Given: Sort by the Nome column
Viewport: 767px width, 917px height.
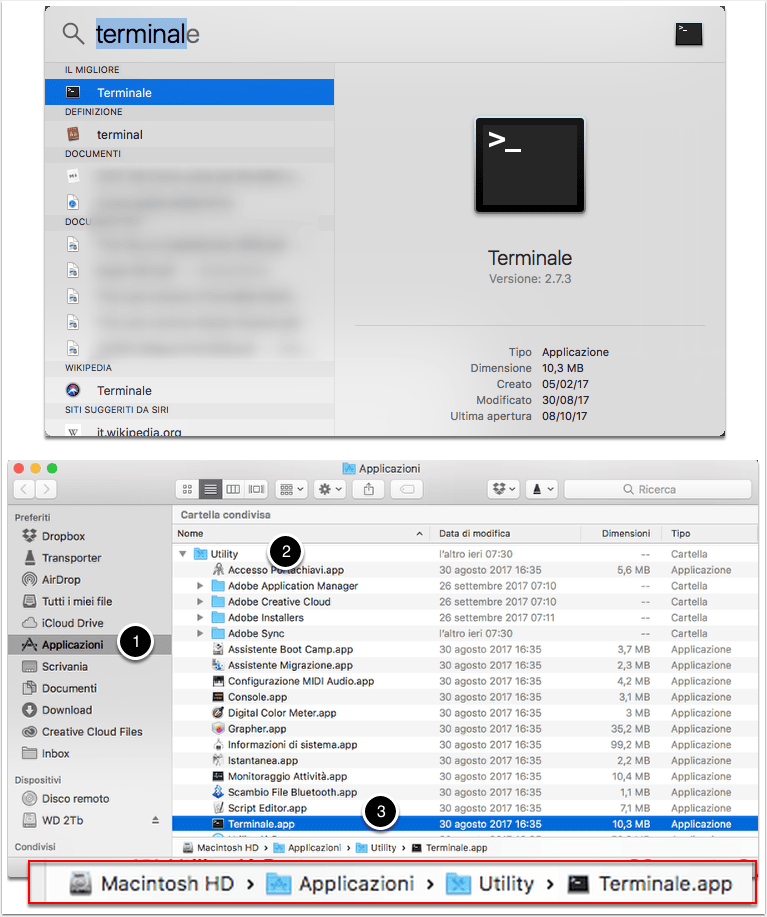Looking at the screenshot, I should click(301, 533).
